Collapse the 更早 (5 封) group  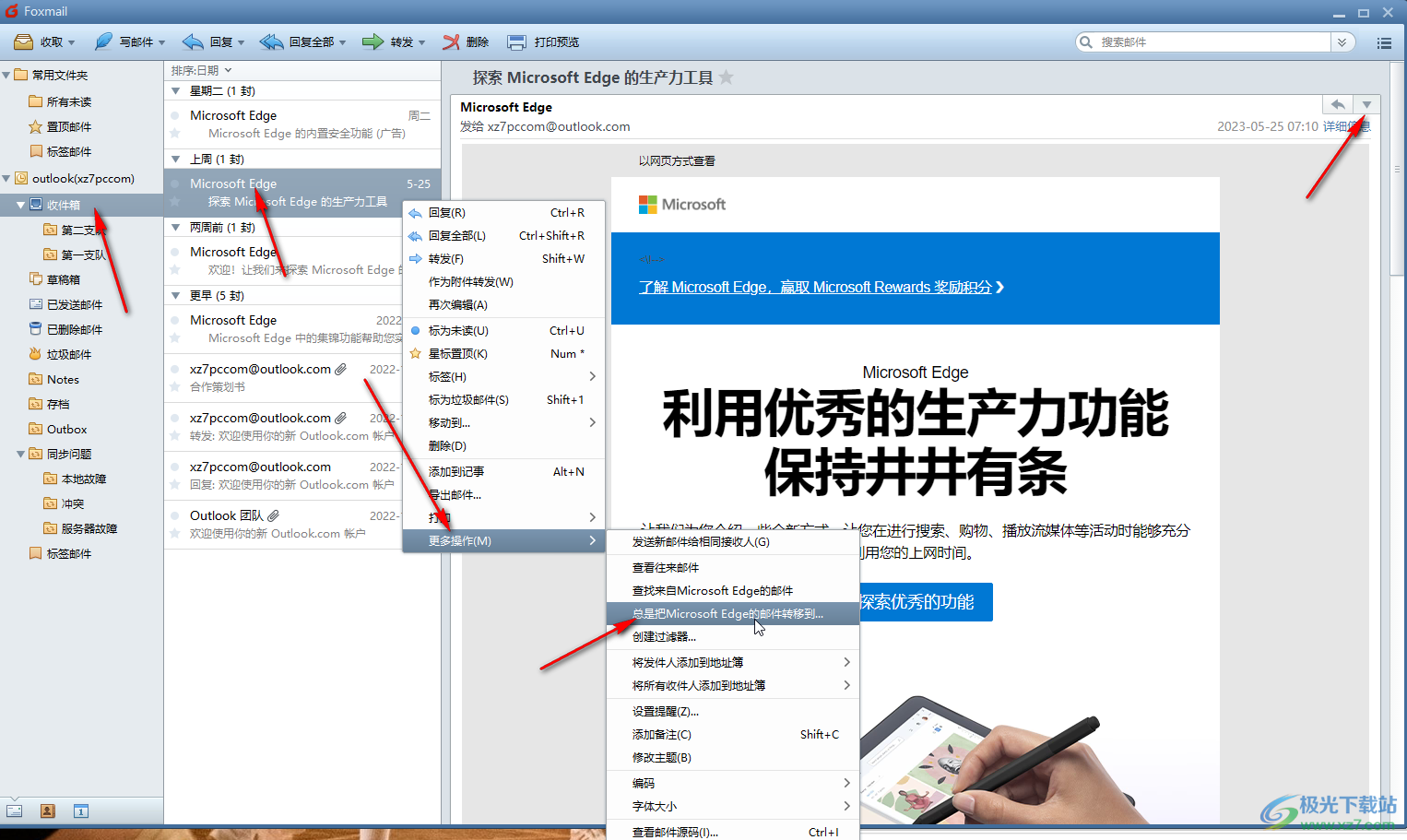(176, 295)
